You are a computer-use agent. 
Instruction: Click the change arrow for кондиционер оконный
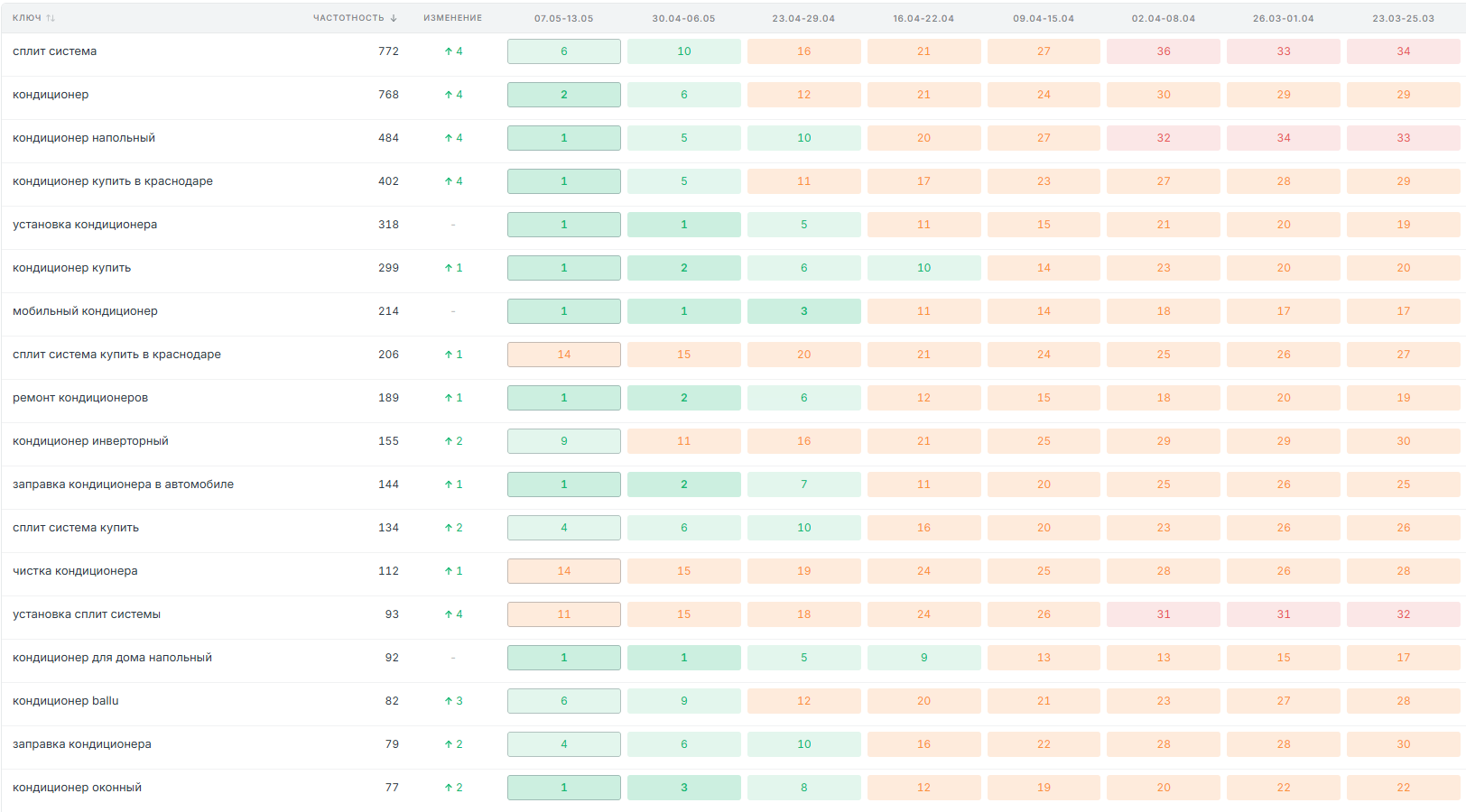pyautogui.click(x=449, y=788)
